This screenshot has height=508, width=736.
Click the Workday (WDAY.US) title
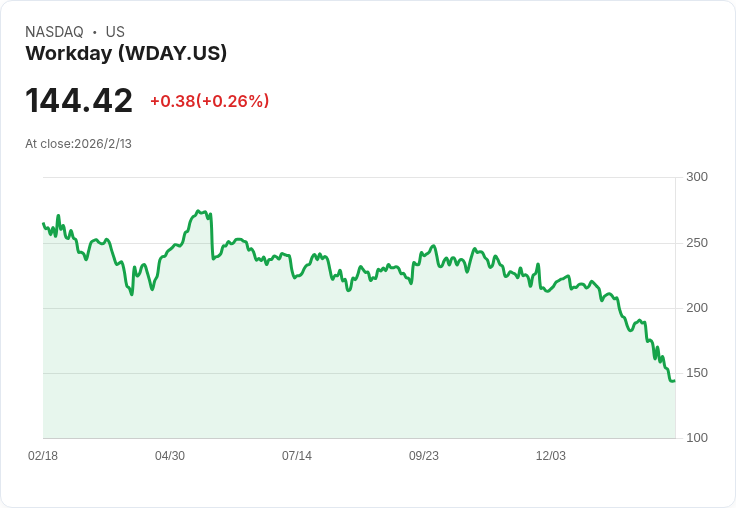pos(126,54)
